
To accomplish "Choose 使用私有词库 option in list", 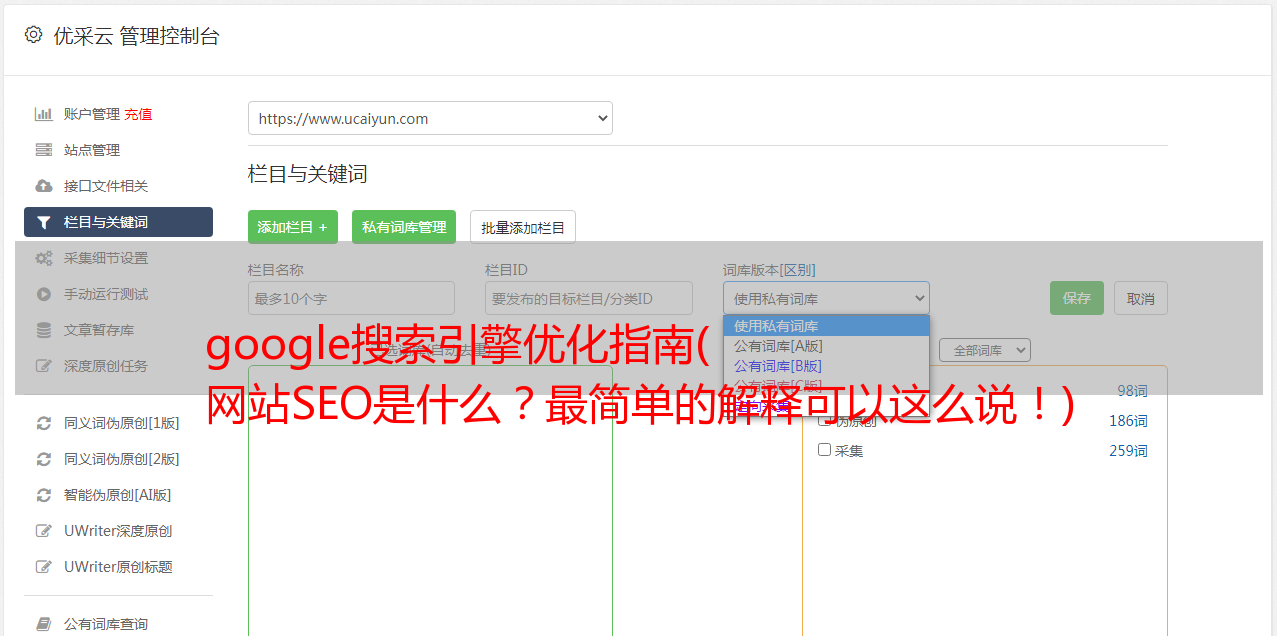I will click(x=826, y=326).
